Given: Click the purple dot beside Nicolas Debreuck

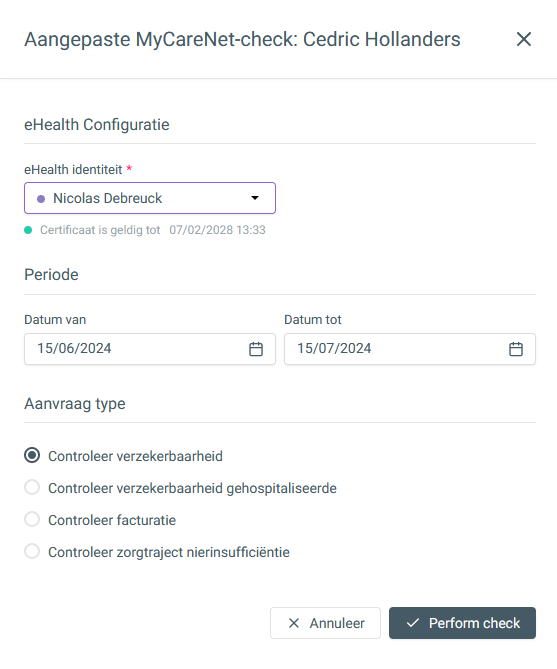Looking at the screenshot, I should tap(41, 198).
